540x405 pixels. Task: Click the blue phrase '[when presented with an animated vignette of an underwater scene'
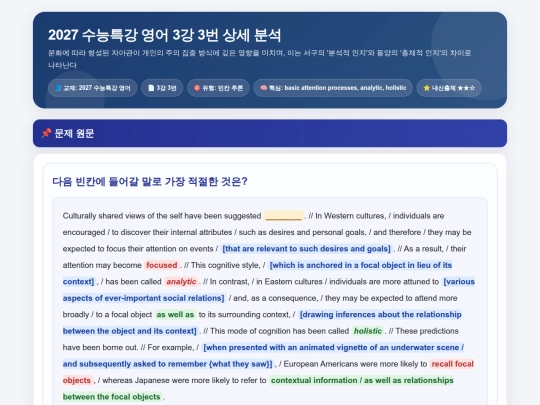point(331,347)
